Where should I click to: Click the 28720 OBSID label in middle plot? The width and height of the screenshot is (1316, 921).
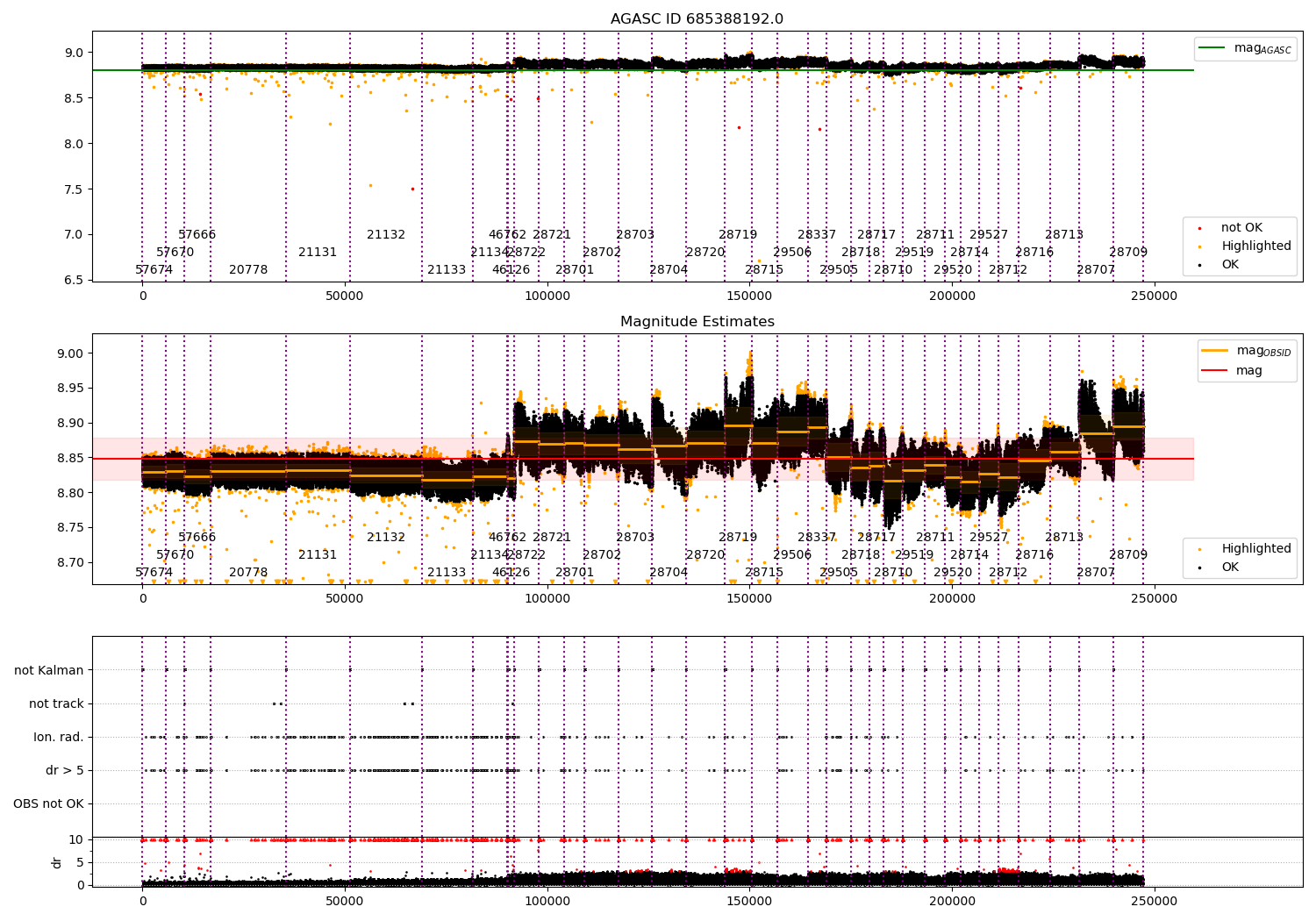click(x=705, y=555)
